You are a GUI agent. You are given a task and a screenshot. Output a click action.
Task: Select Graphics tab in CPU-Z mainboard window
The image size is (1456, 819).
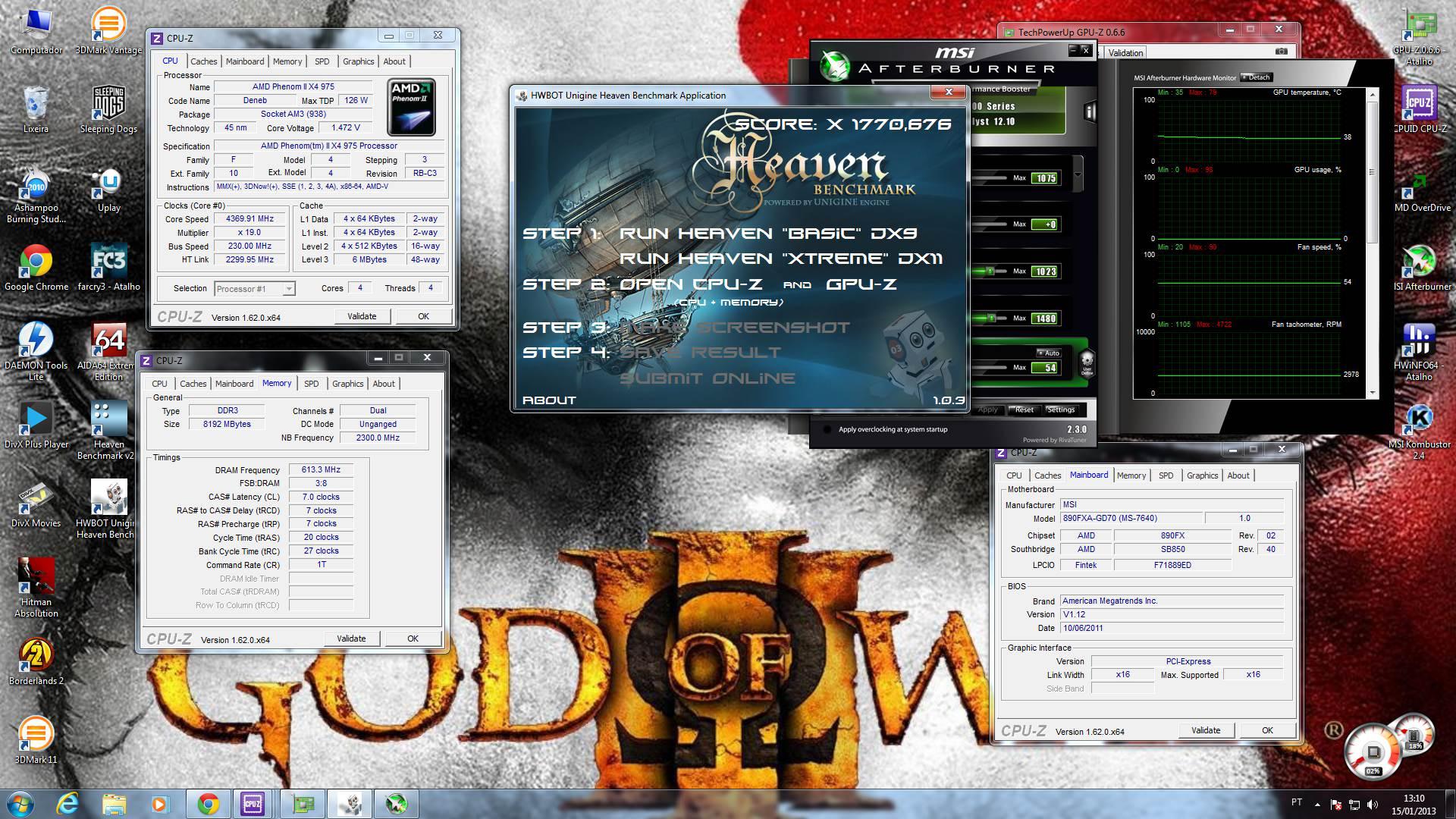point(1203,475)
